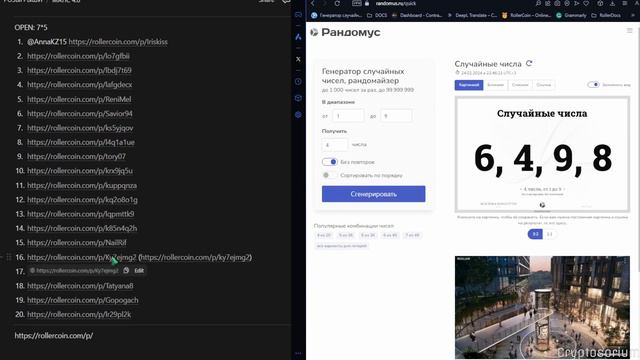Click the generated numbers result image
Screen dimensions: 640x360
pyautogui.click(x=542, y=155)
